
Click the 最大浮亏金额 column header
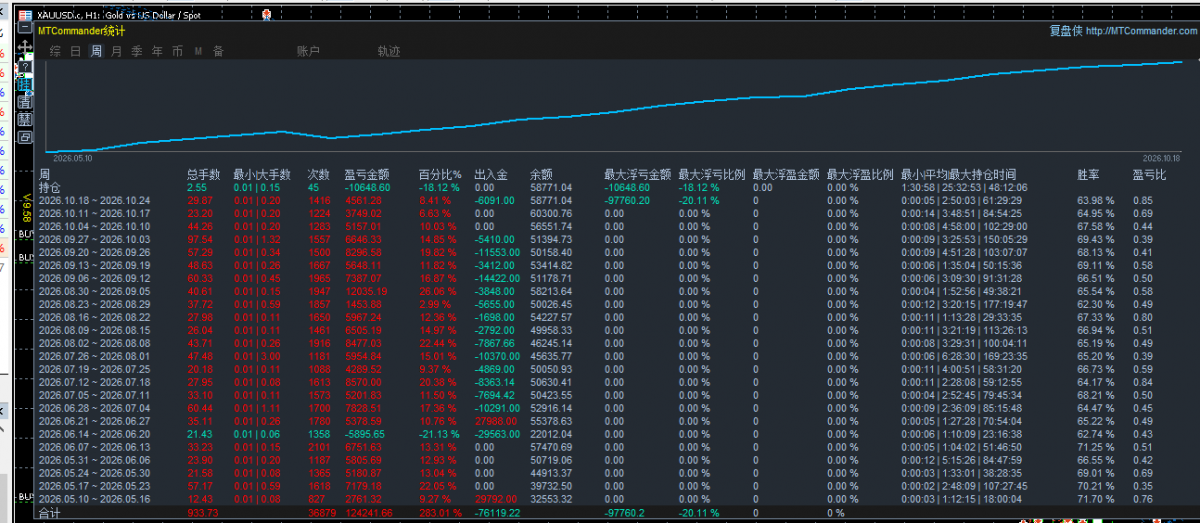(635, 174)
